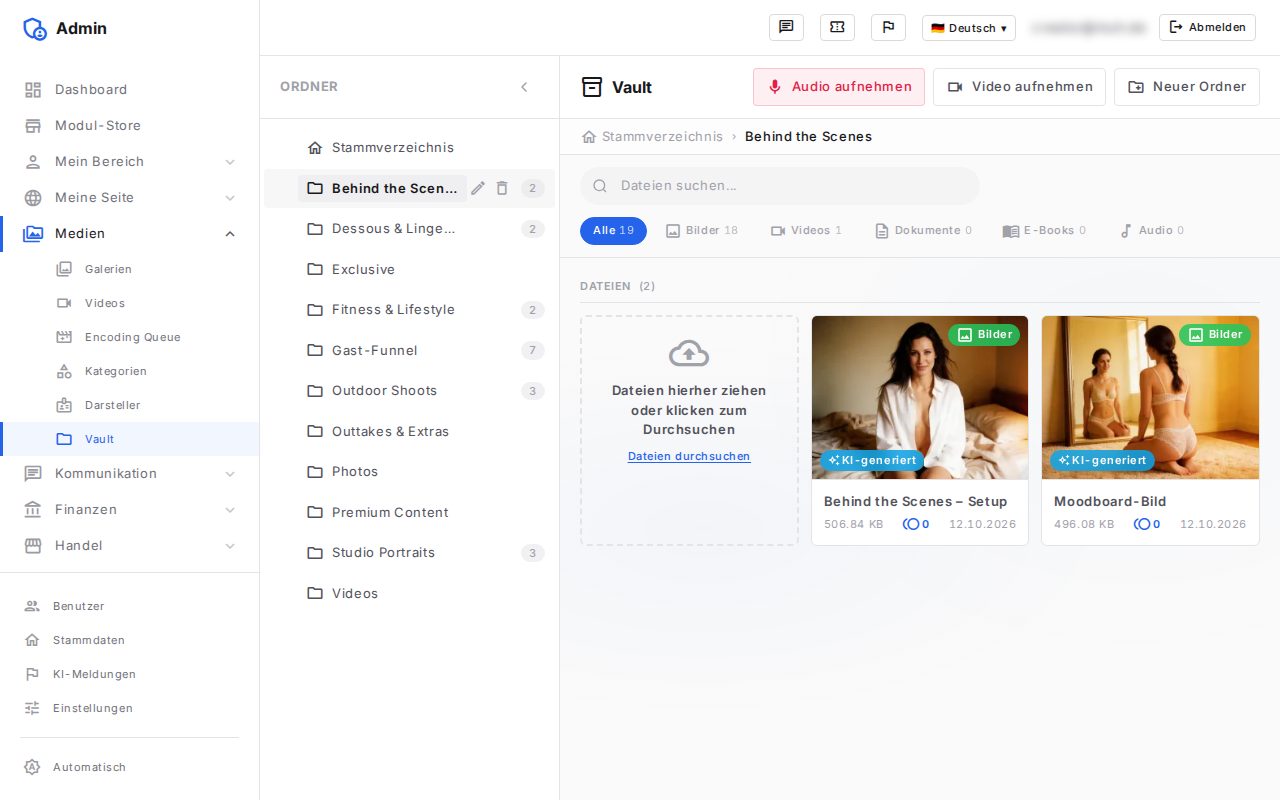This screenshot has width=1280, height=800.
Task: Filter files by Videos tab
Action: (806, 231)
